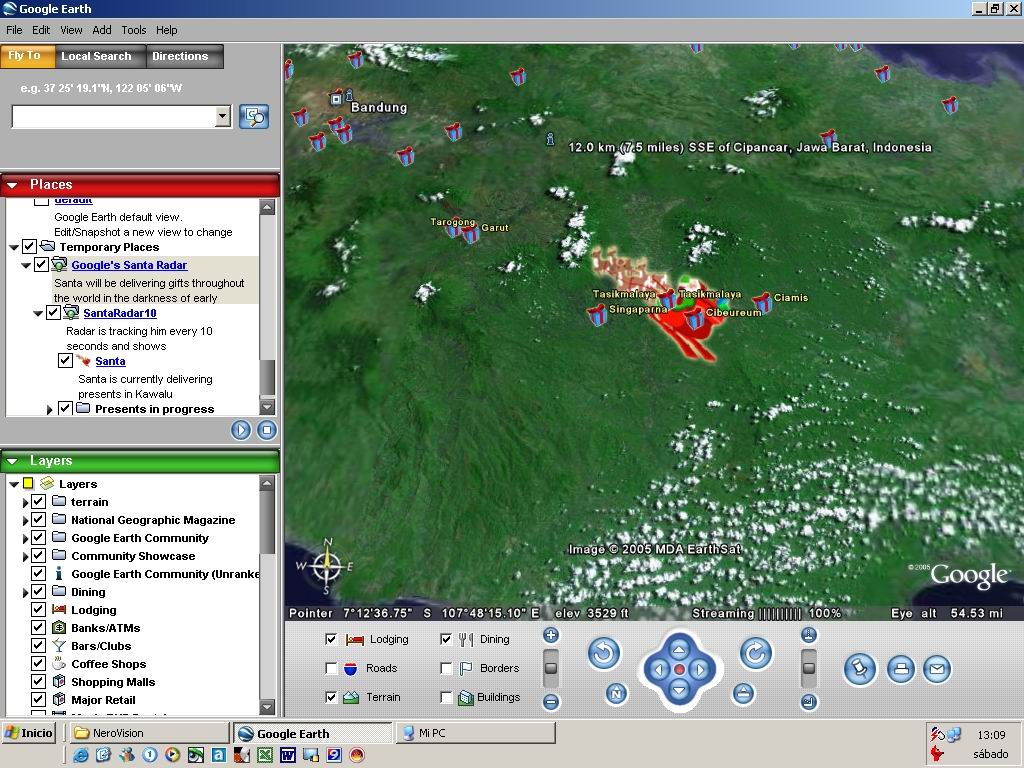
Task: Click the red center navigation dot
Action: pyautogui.click(x=679, y=669)
